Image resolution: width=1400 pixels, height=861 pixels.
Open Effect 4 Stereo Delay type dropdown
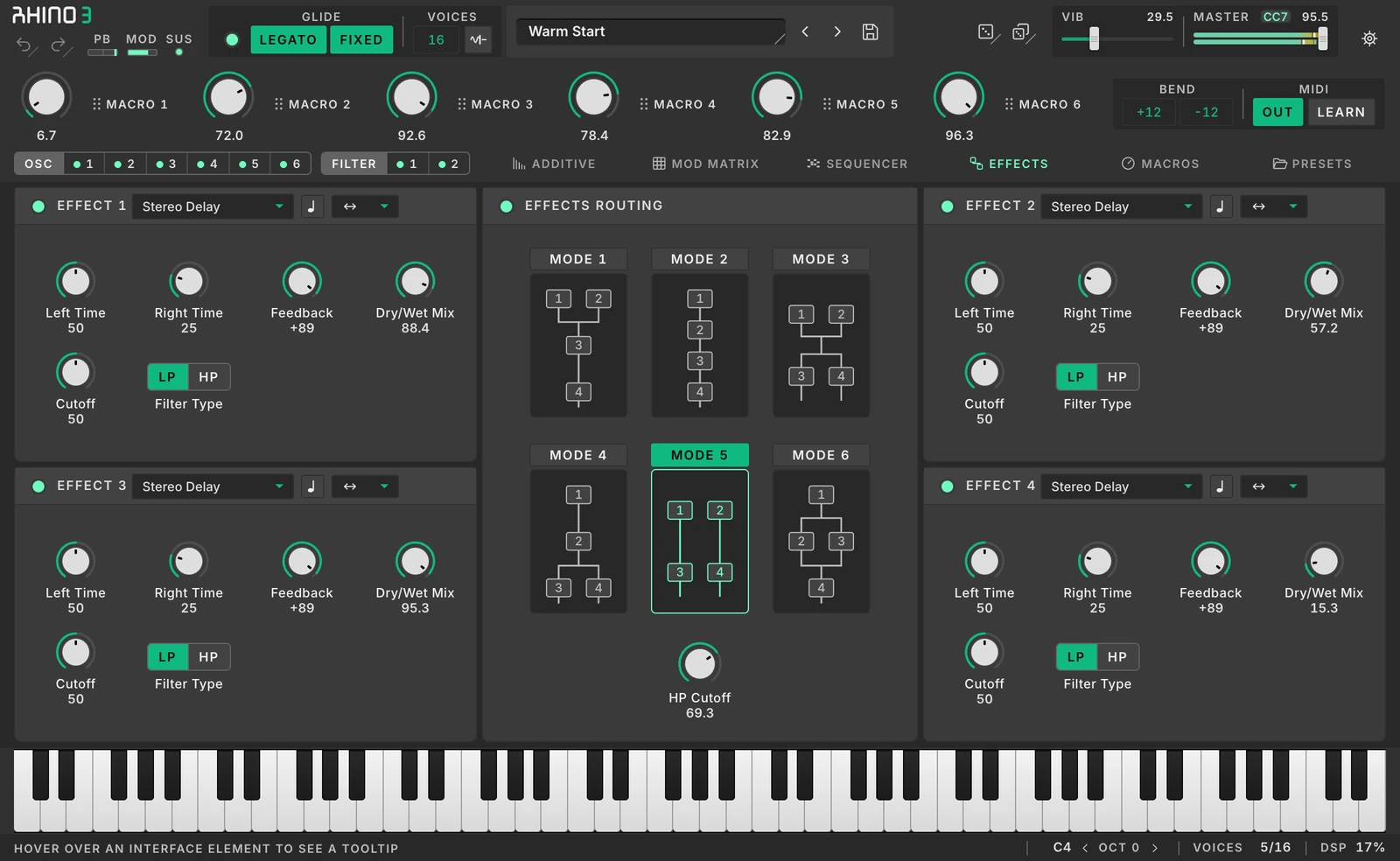pos(1121,486)
